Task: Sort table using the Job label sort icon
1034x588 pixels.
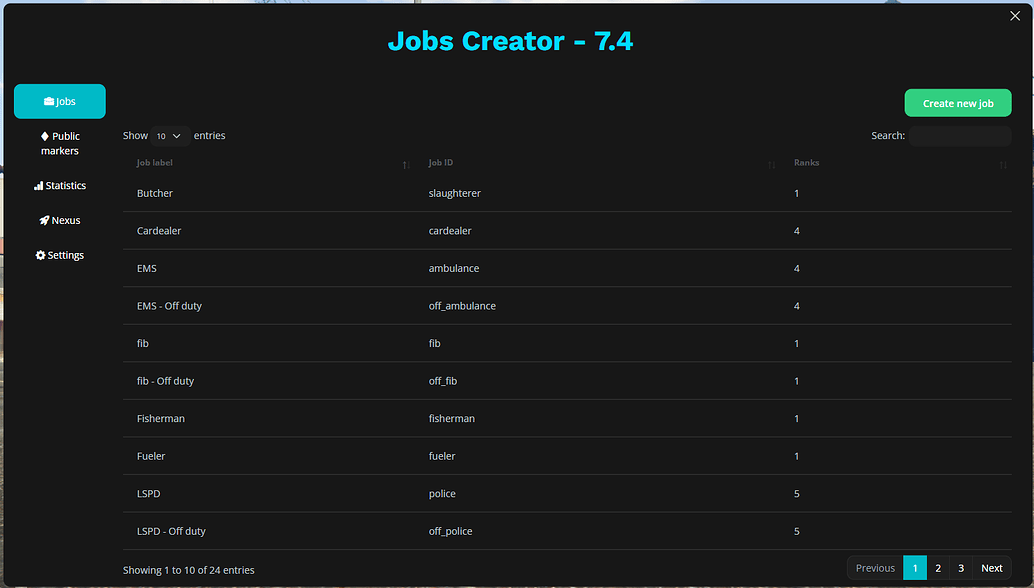Action: coord(404,164)
